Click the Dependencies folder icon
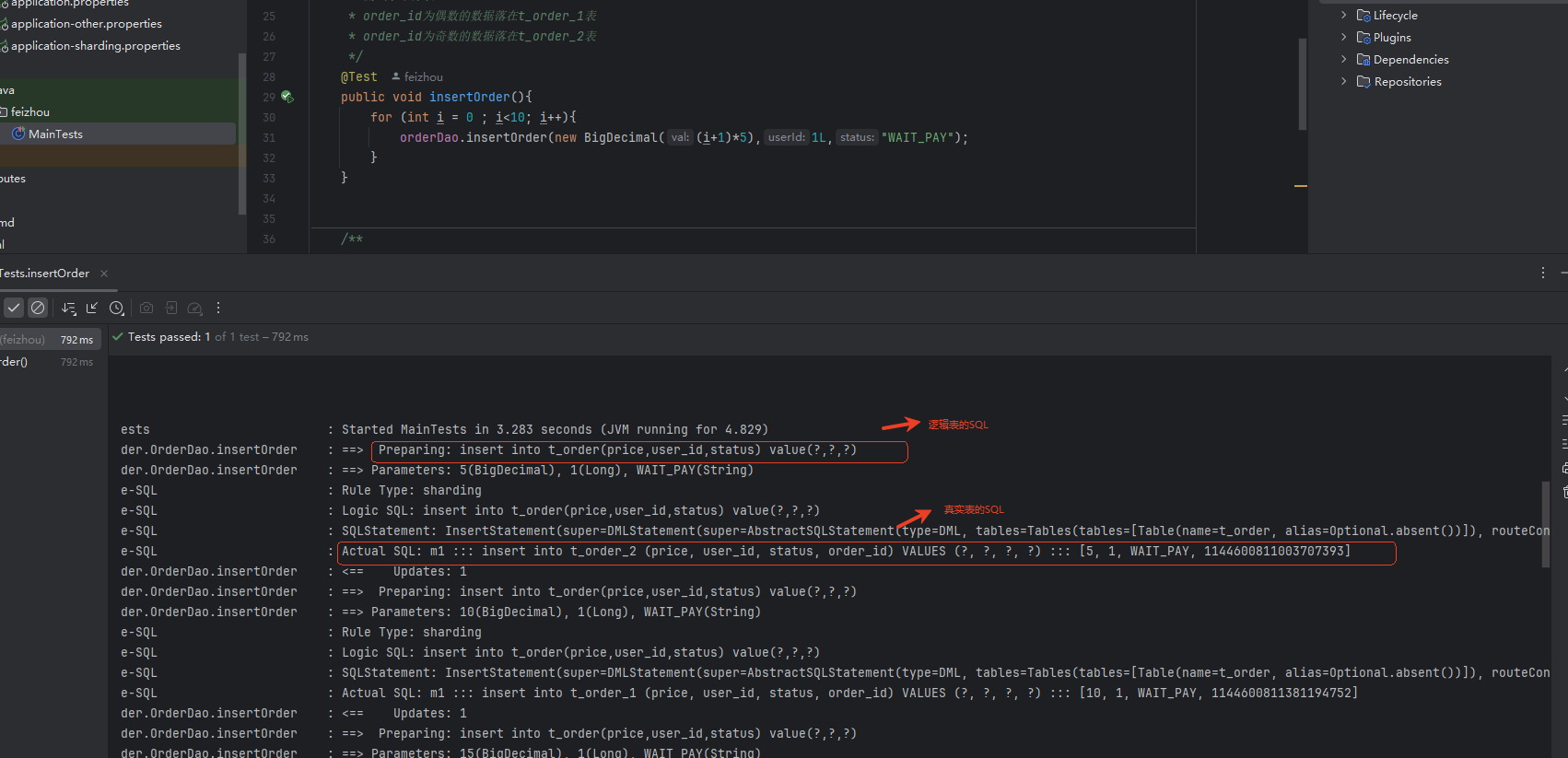This screenshot has width=1568, height=758. 1363,60
